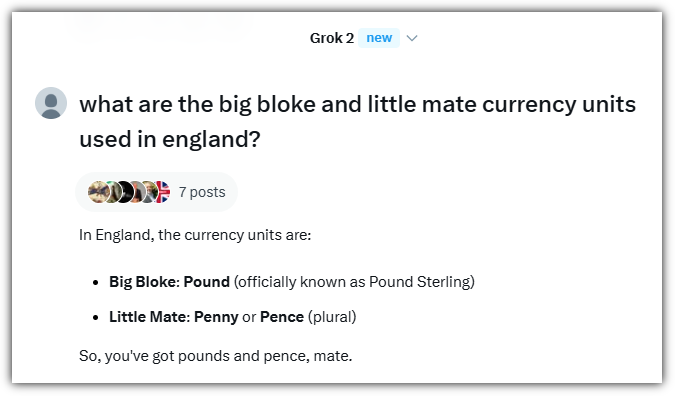Open the Union Jack flag avatar

[x=163, y=192]
